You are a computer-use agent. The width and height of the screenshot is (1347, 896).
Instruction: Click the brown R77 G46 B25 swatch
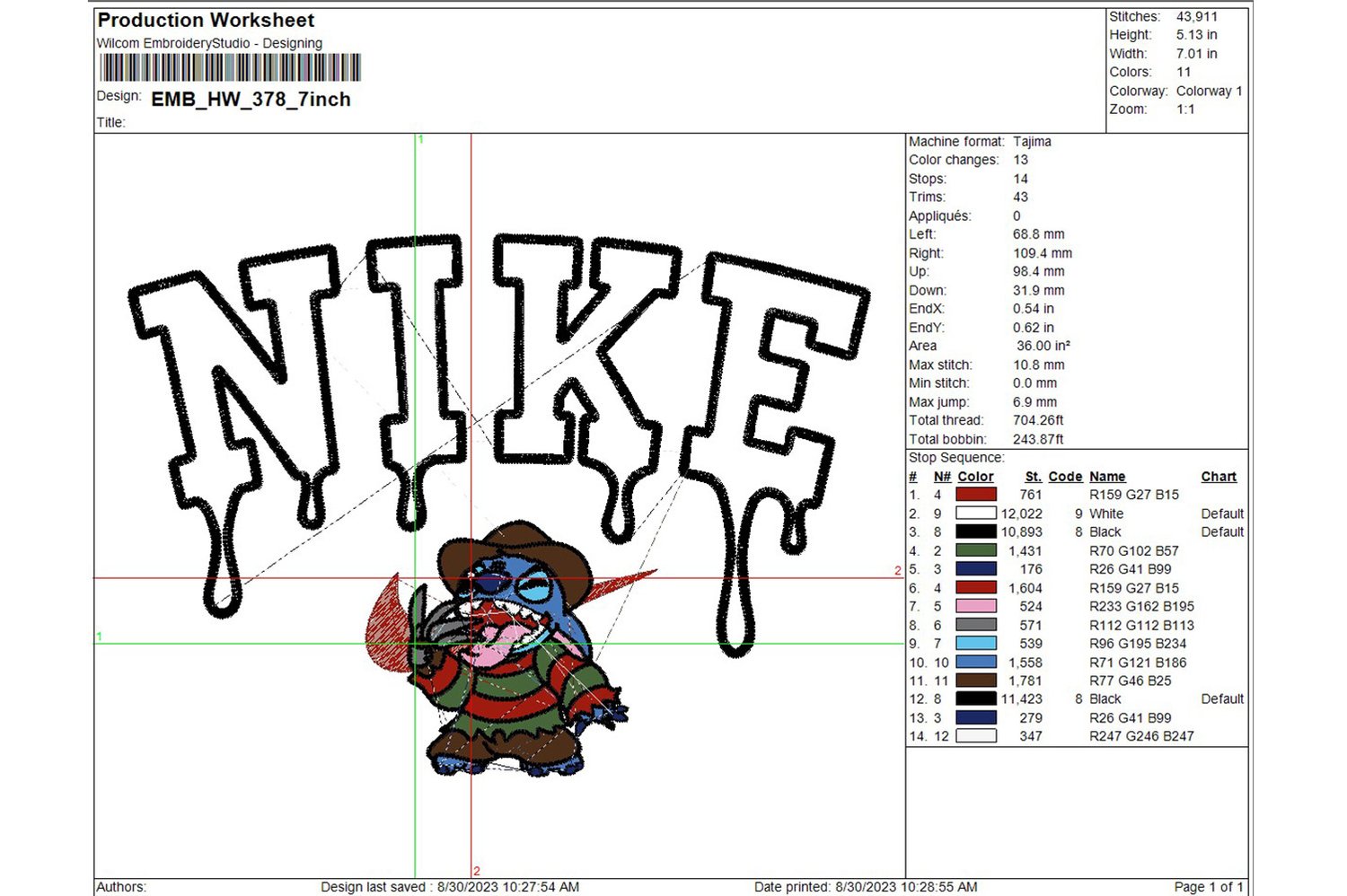point(976,681)
